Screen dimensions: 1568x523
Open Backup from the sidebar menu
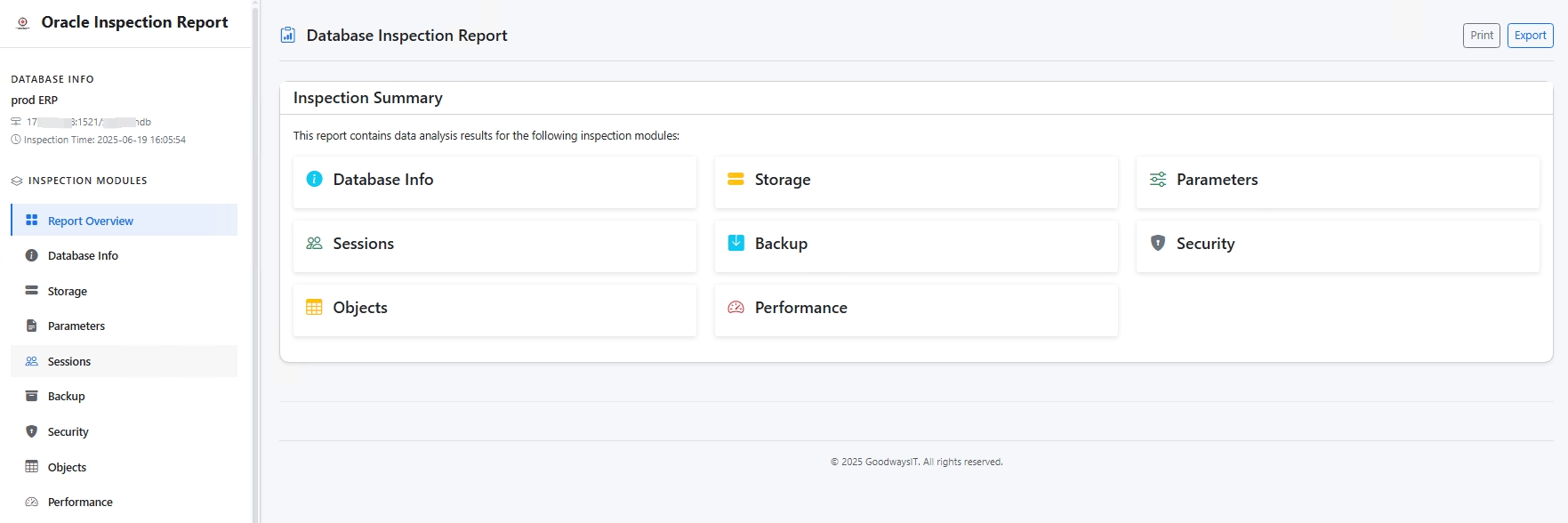tap(125, 396)
